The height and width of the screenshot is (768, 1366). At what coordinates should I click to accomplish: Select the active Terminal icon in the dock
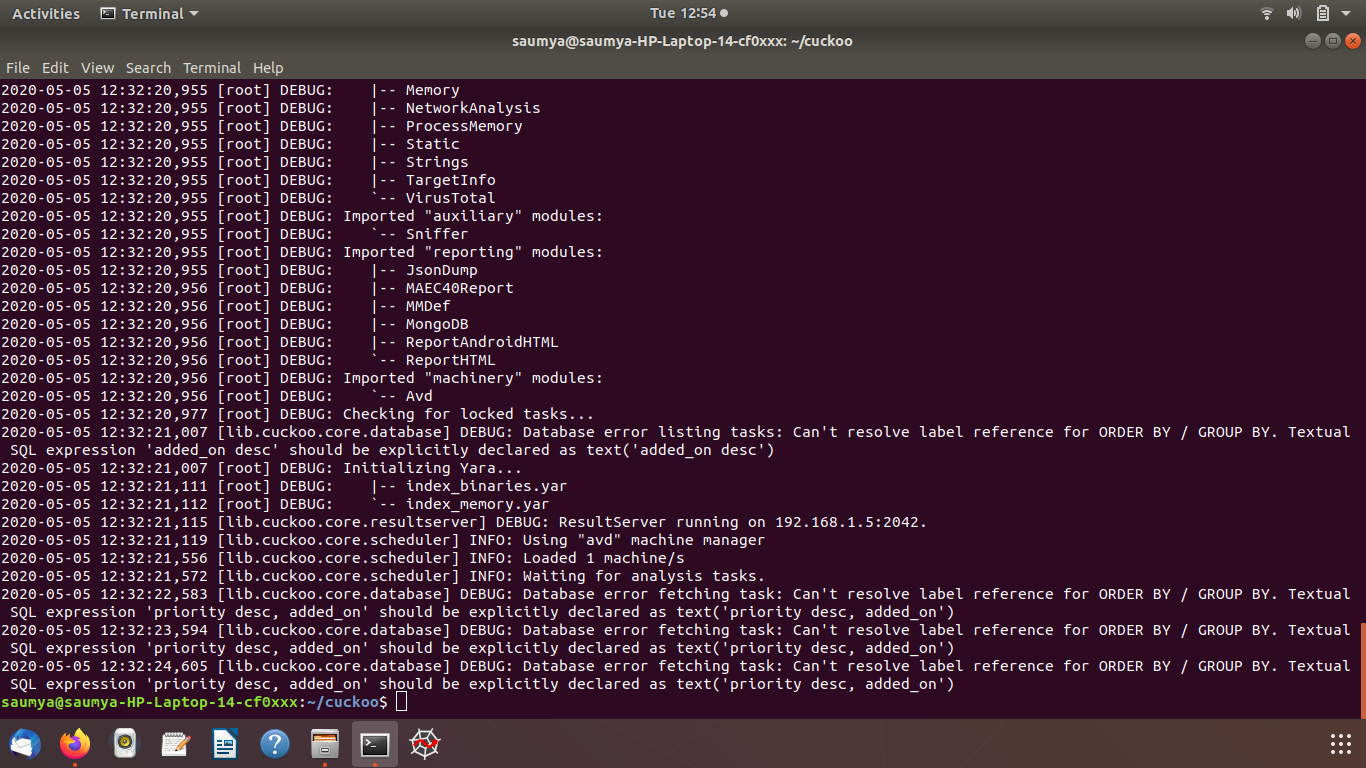click(375, 744)
